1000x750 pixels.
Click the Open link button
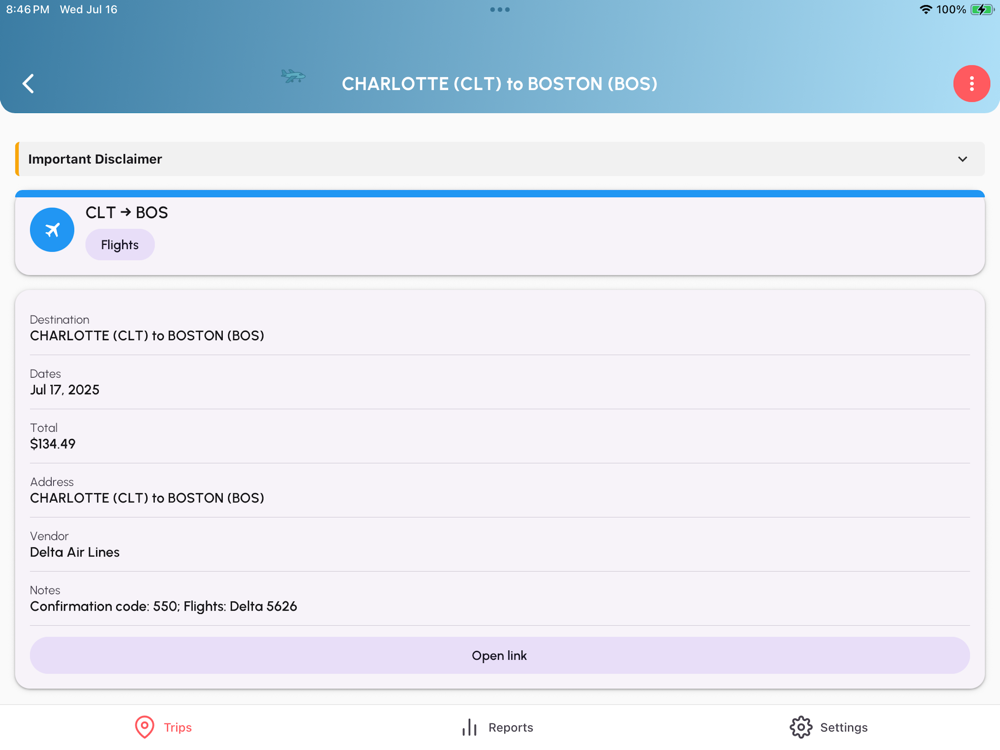(x=500, y=656)
